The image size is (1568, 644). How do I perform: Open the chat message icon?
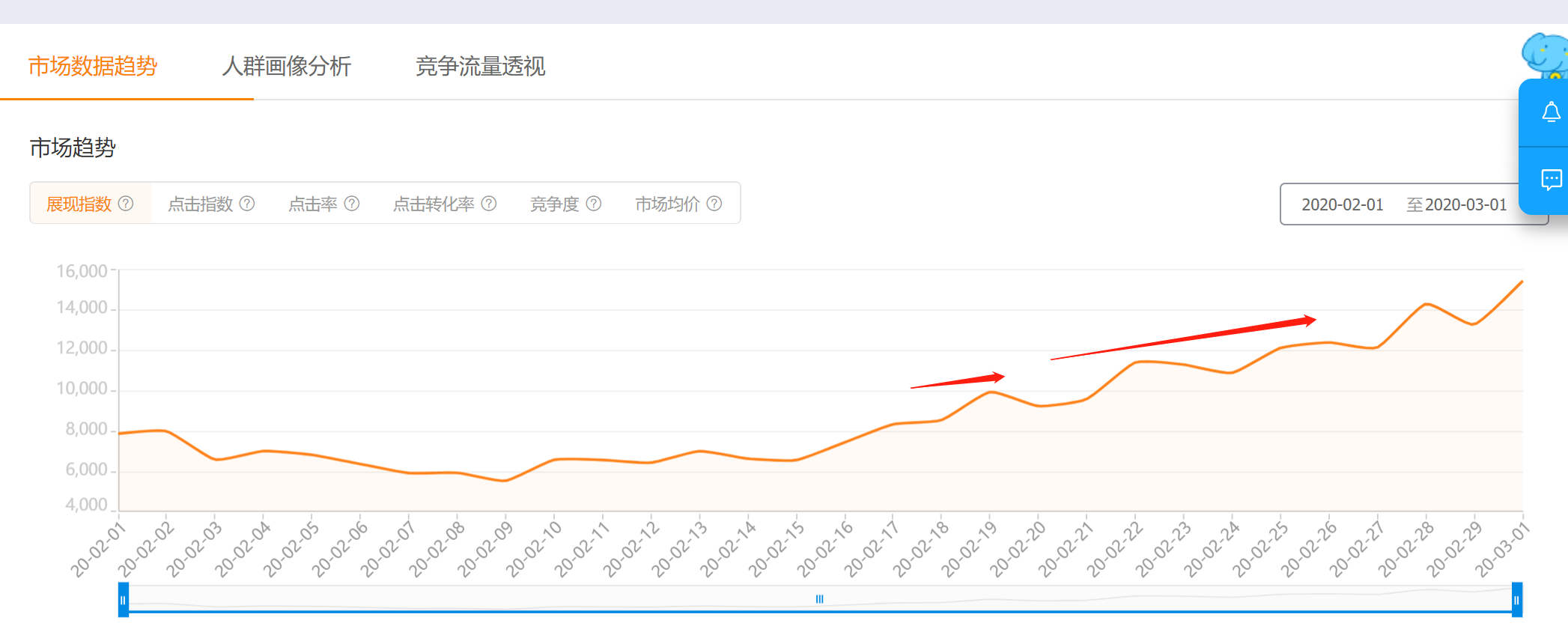click(1551, 180)
